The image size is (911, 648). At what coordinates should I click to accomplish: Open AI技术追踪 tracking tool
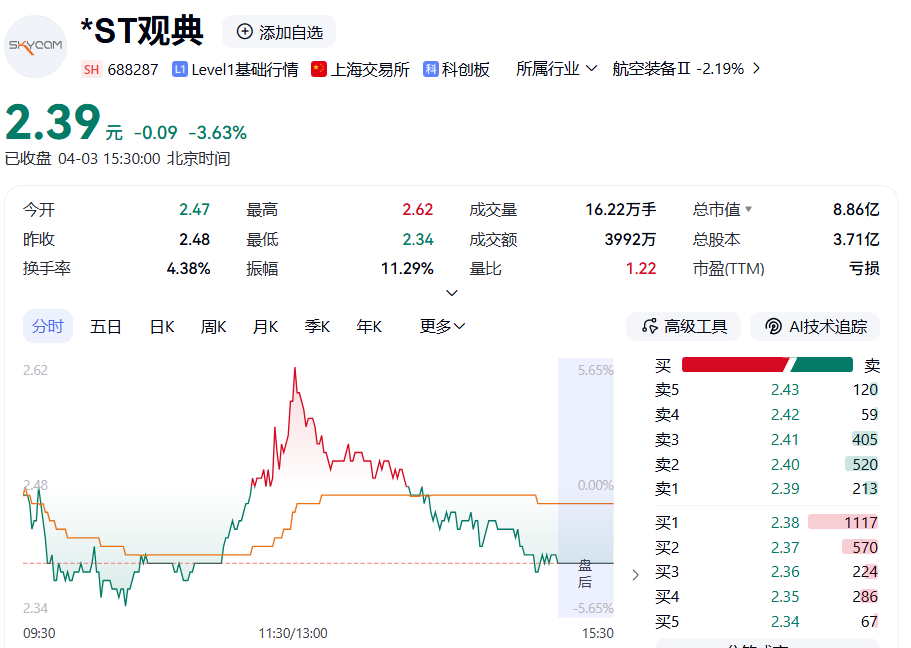[x=815, y=327]
